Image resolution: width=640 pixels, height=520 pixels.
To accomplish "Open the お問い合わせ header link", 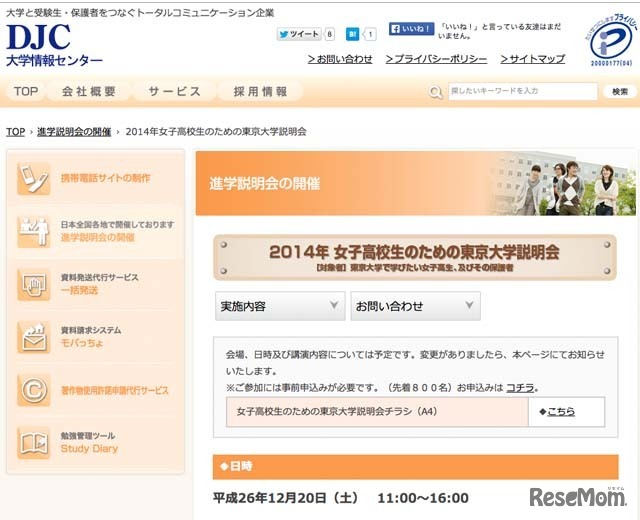I will point(340,59).
